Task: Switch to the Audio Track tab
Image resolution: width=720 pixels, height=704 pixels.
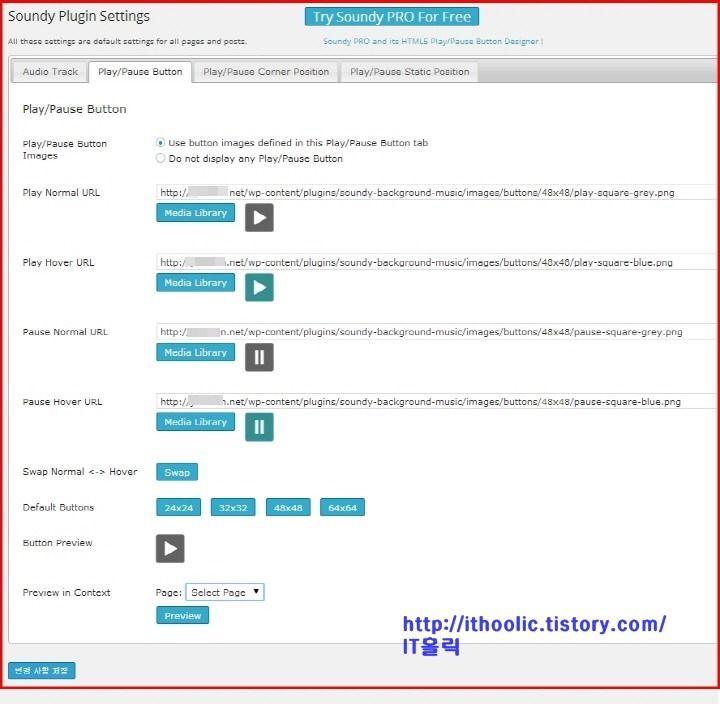Action: [50, 72]
